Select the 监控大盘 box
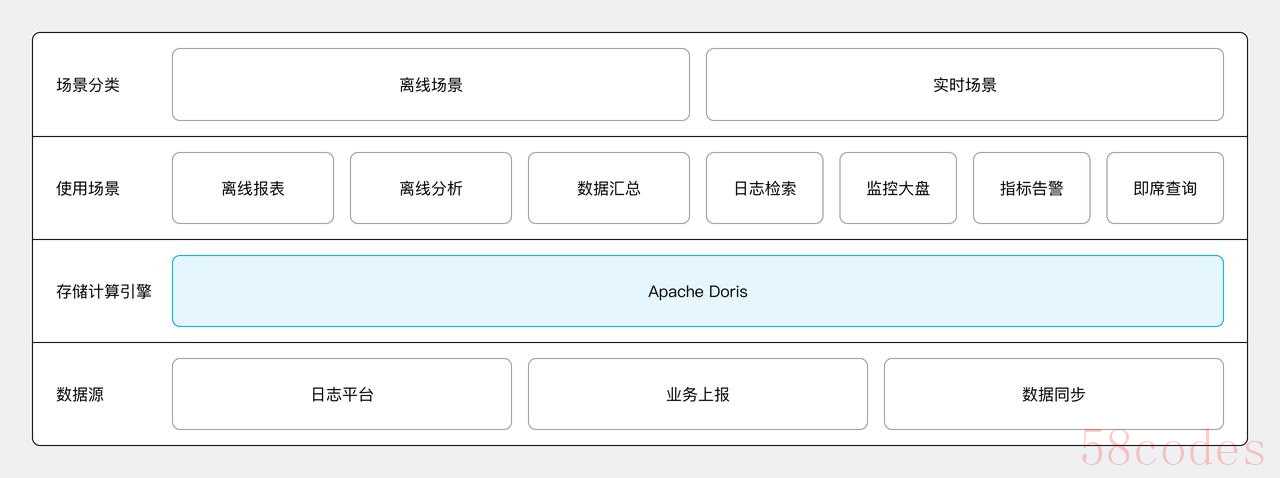This screenshot has height=478, width=1280. [897, 188]
